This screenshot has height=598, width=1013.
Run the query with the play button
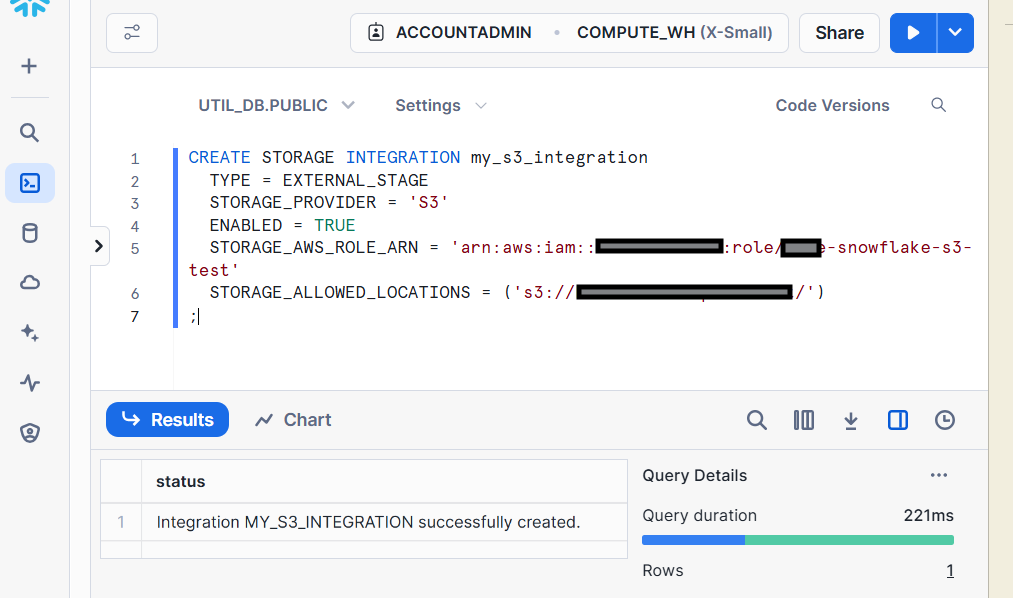click(x=913, y=33)
